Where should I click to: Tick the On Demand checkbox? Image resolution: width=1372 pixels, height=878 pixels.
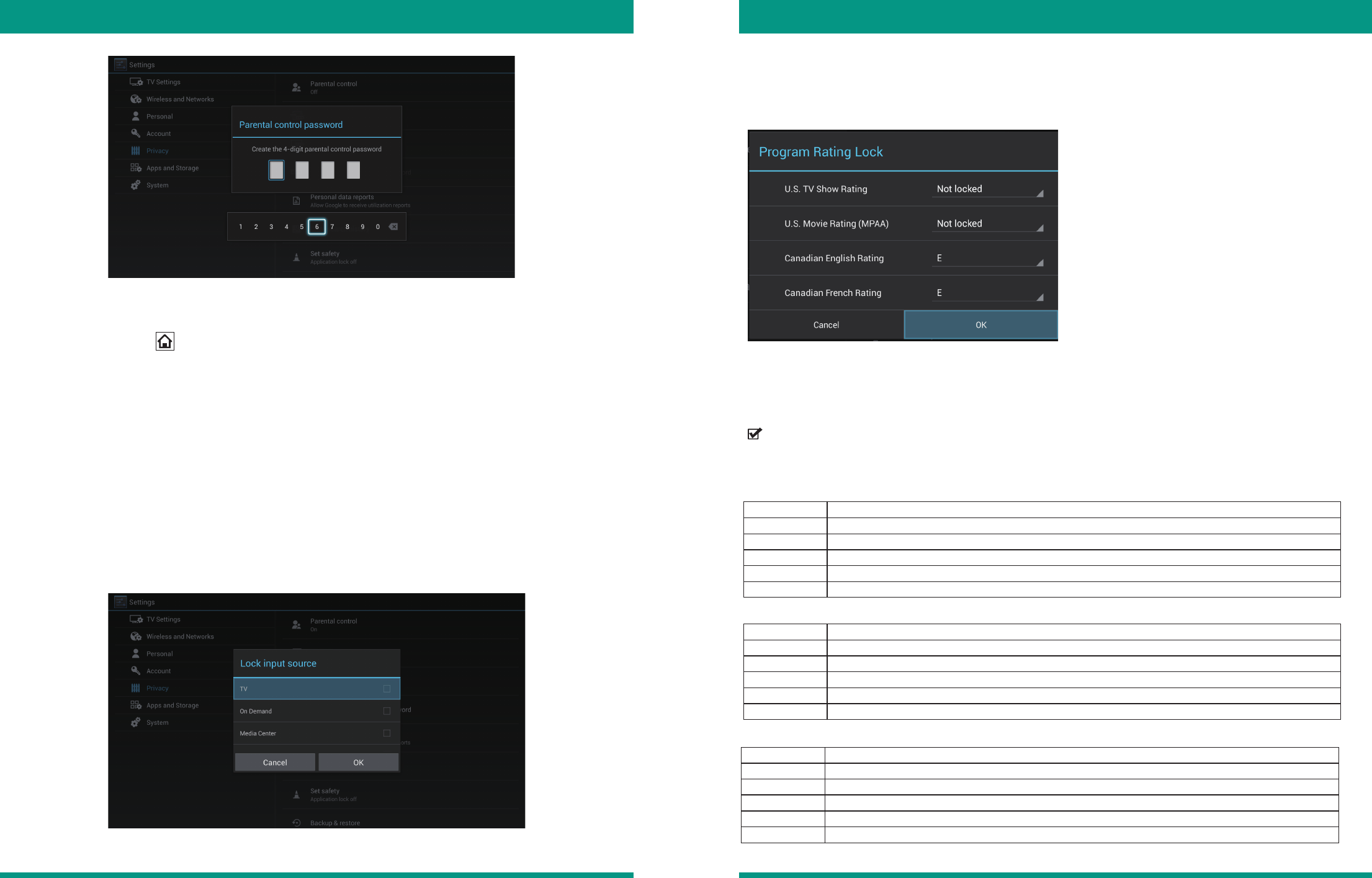click(x=387, y=711)
